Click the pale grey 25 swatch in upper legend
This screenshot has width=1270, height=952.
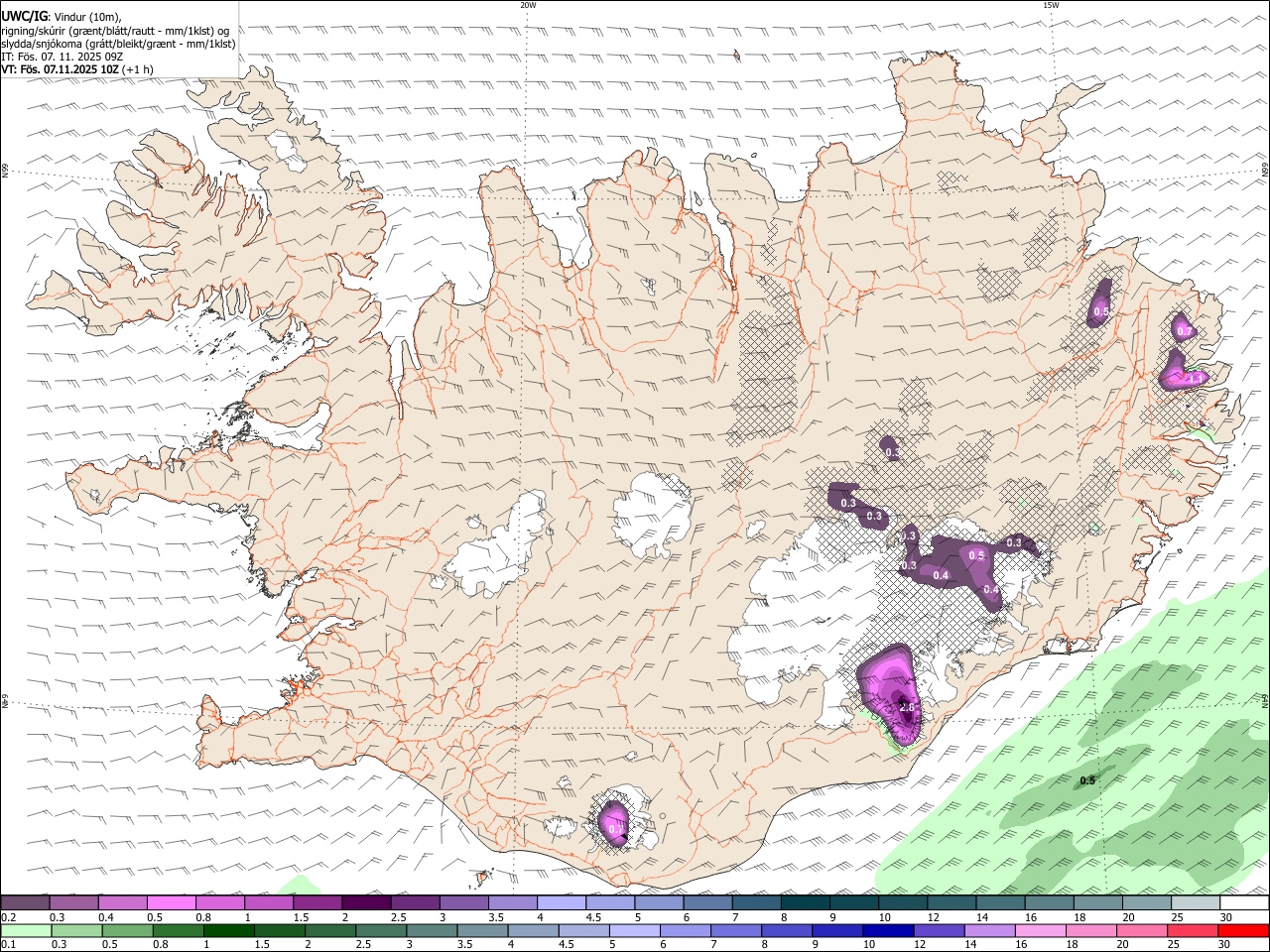[1196, 902]
